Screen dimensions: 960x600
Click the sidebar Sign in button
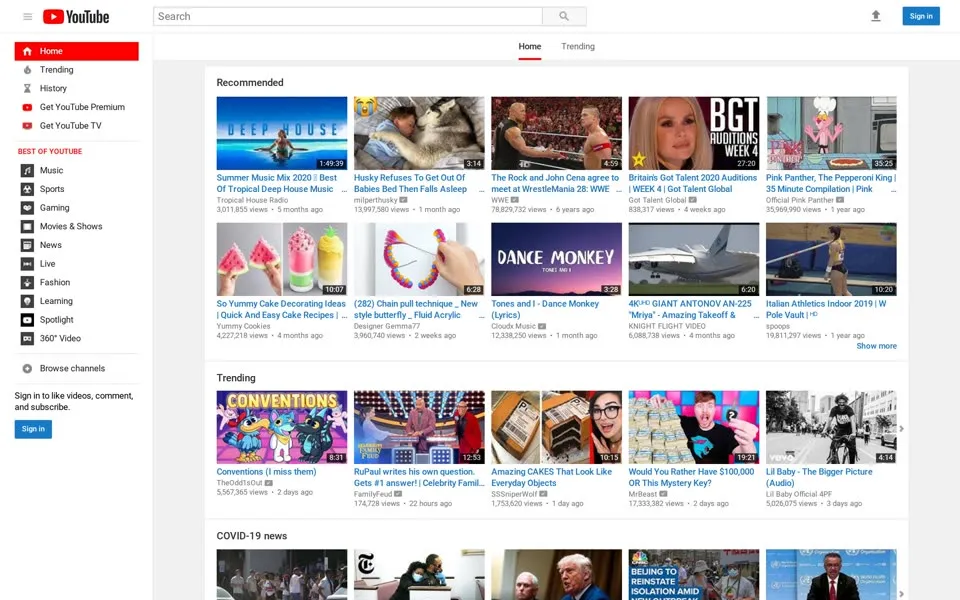click(x=33, y=429)
